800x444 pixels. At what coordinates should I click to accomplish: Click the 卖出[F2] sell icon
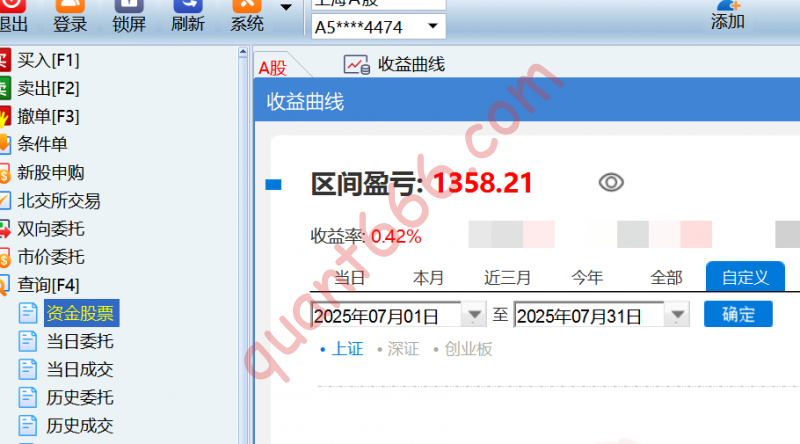point(5,88)
